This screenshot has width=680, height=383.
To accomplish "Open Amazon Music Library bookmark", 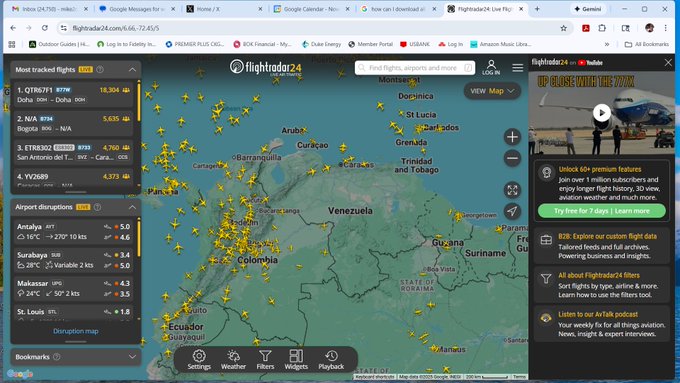I will [501, 44].
